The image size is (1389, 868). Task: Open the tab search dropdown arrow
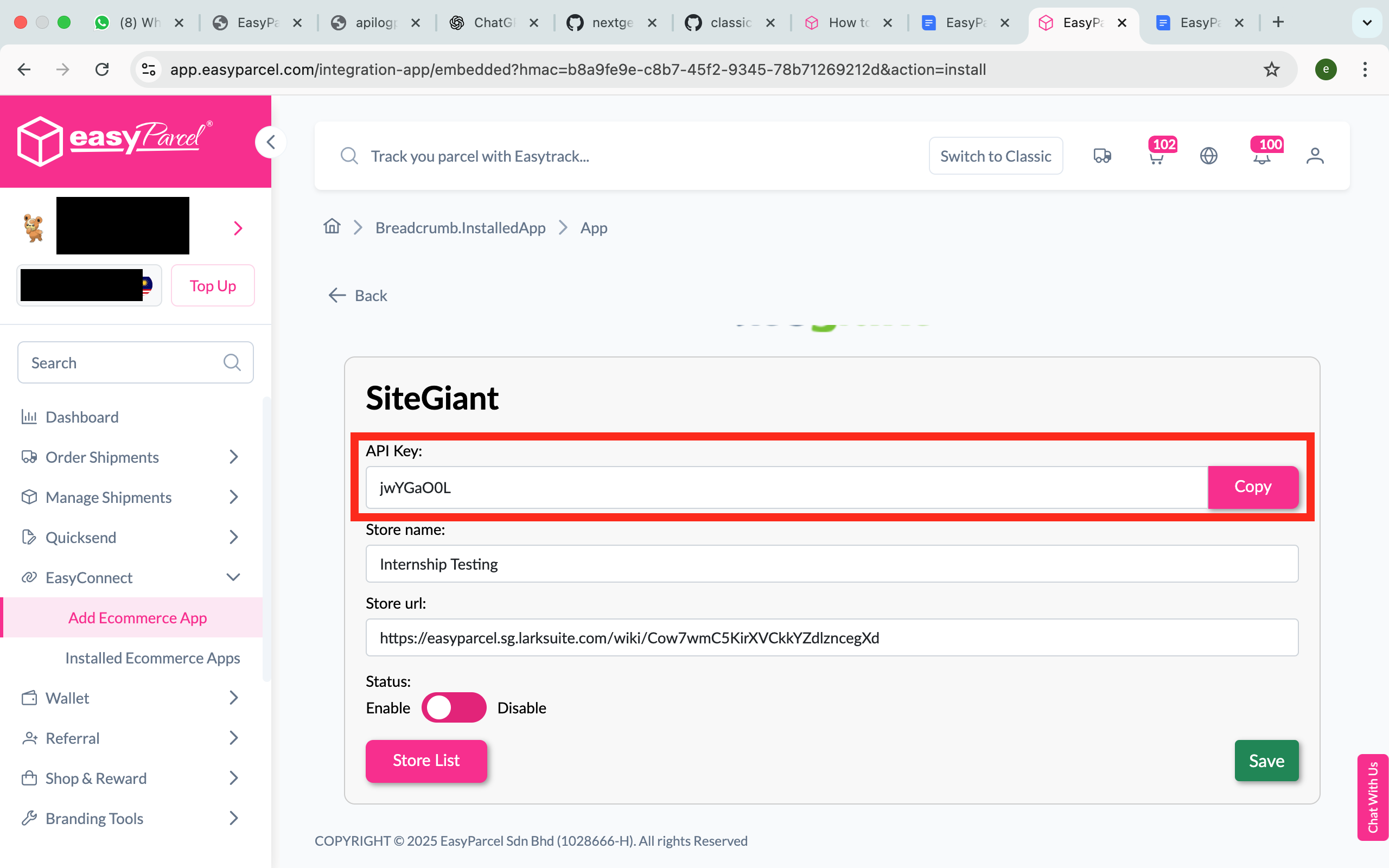pos(1367,22)
